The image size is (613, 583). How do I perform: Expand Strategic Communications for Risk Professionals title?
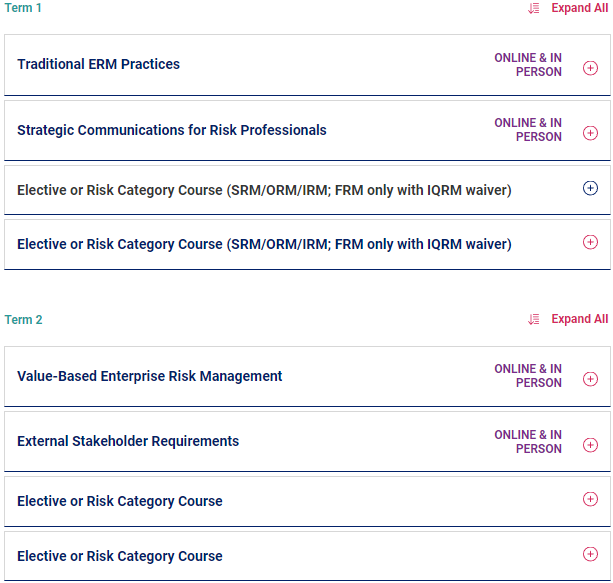click(171, 130)
